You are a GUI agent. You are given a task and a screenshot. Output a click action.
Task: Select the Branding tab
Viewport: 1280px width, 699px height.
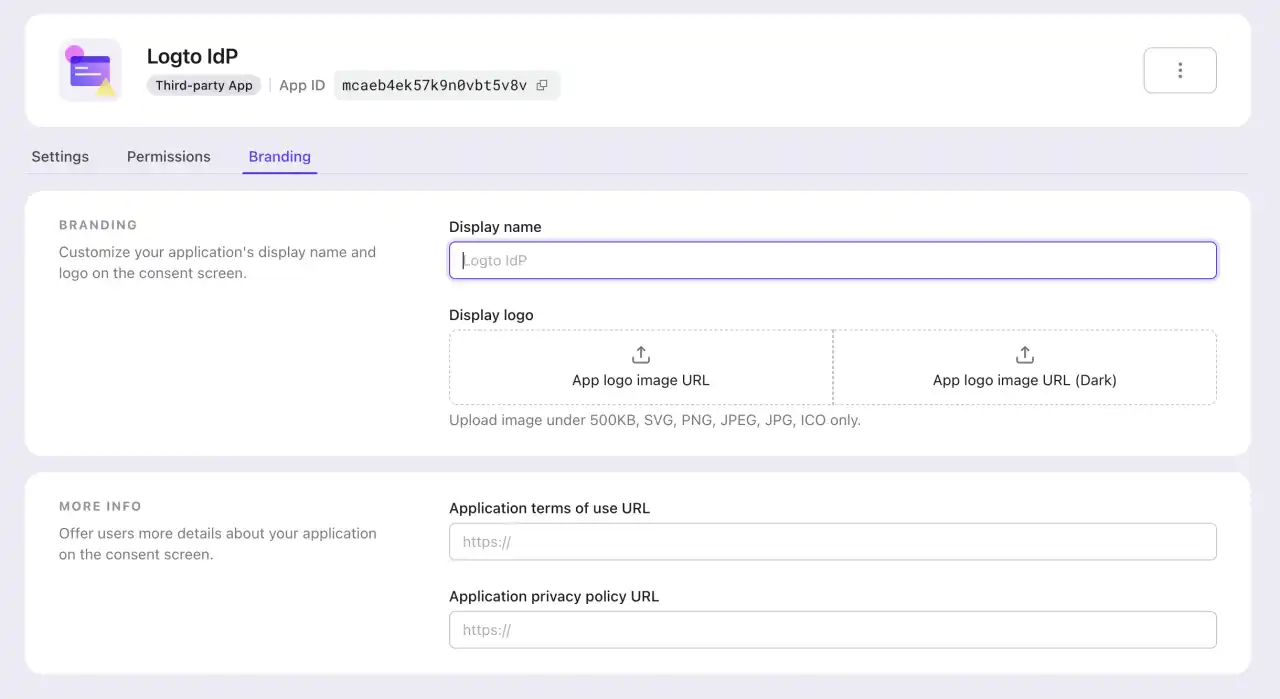tap(279, 156)
